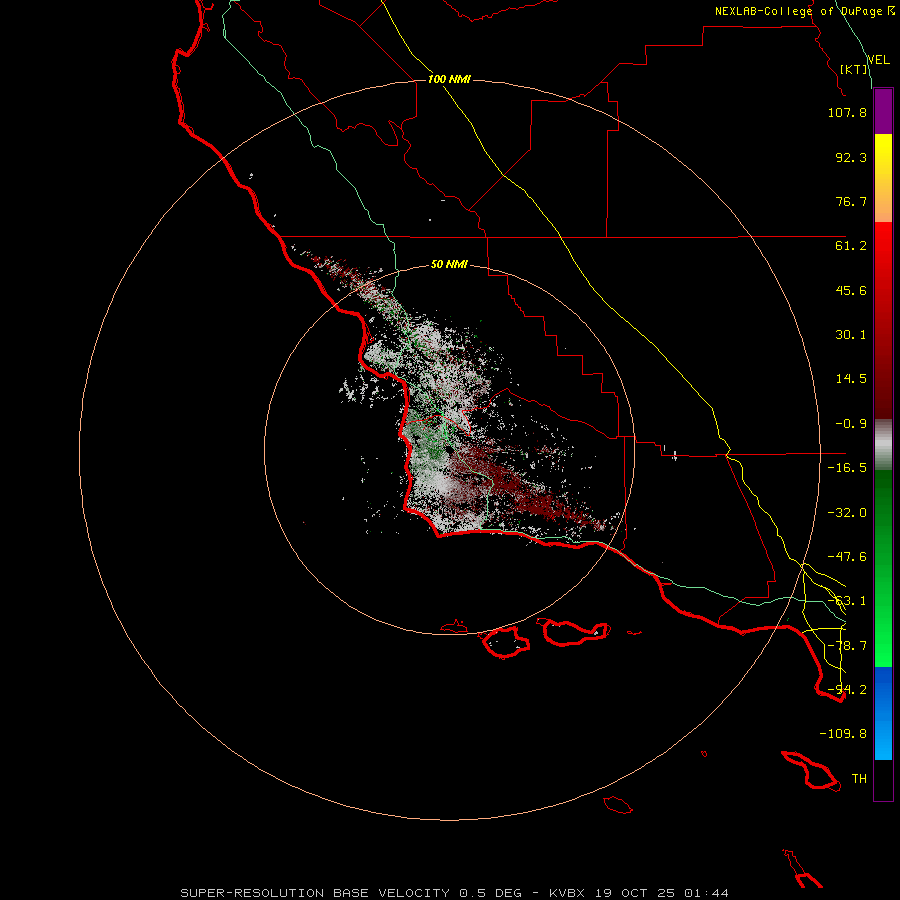Image resolution: width=900 pixels, height=900 pixels.
Task: Pick the bright red color bar segment
Action: (x=883, y=320)
